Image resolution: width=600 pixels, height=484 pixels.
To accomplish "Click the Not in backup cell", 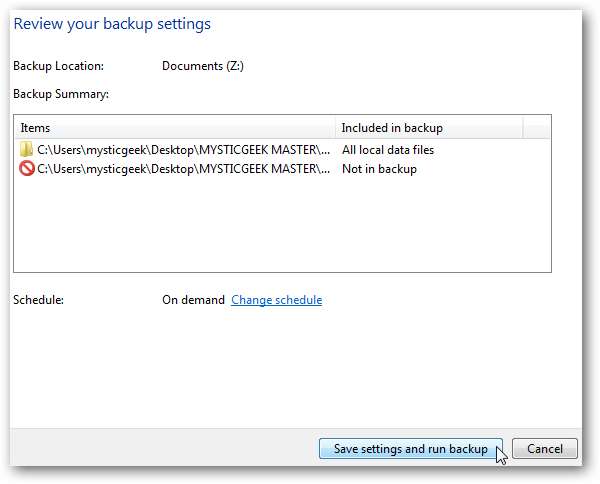I will click(379, 169).
